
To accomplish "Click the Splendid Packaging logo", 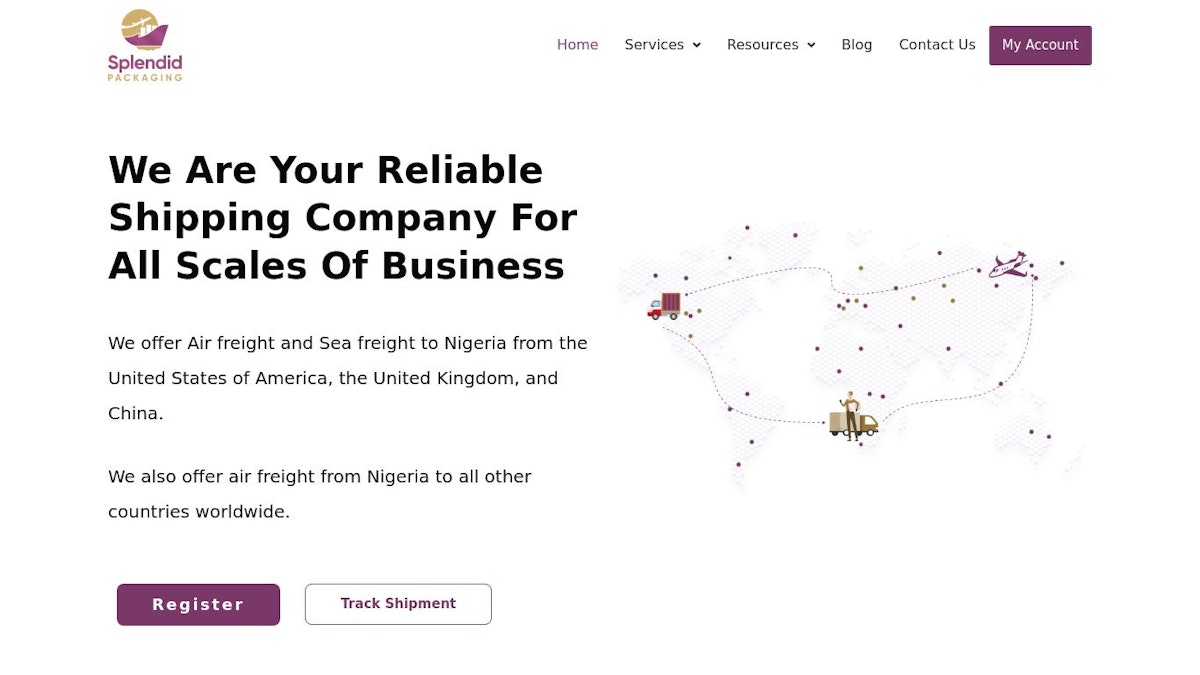I will coord(145,46).
